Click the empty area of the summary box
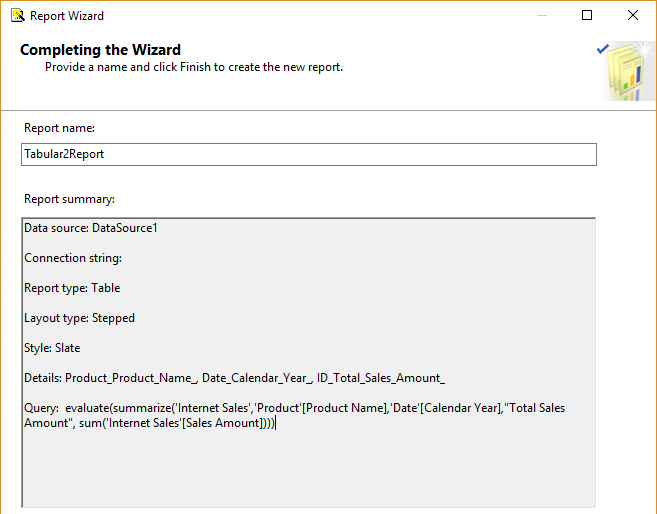Image resolution: width=657 pixels, height=514 pixels. coord(308,470)
